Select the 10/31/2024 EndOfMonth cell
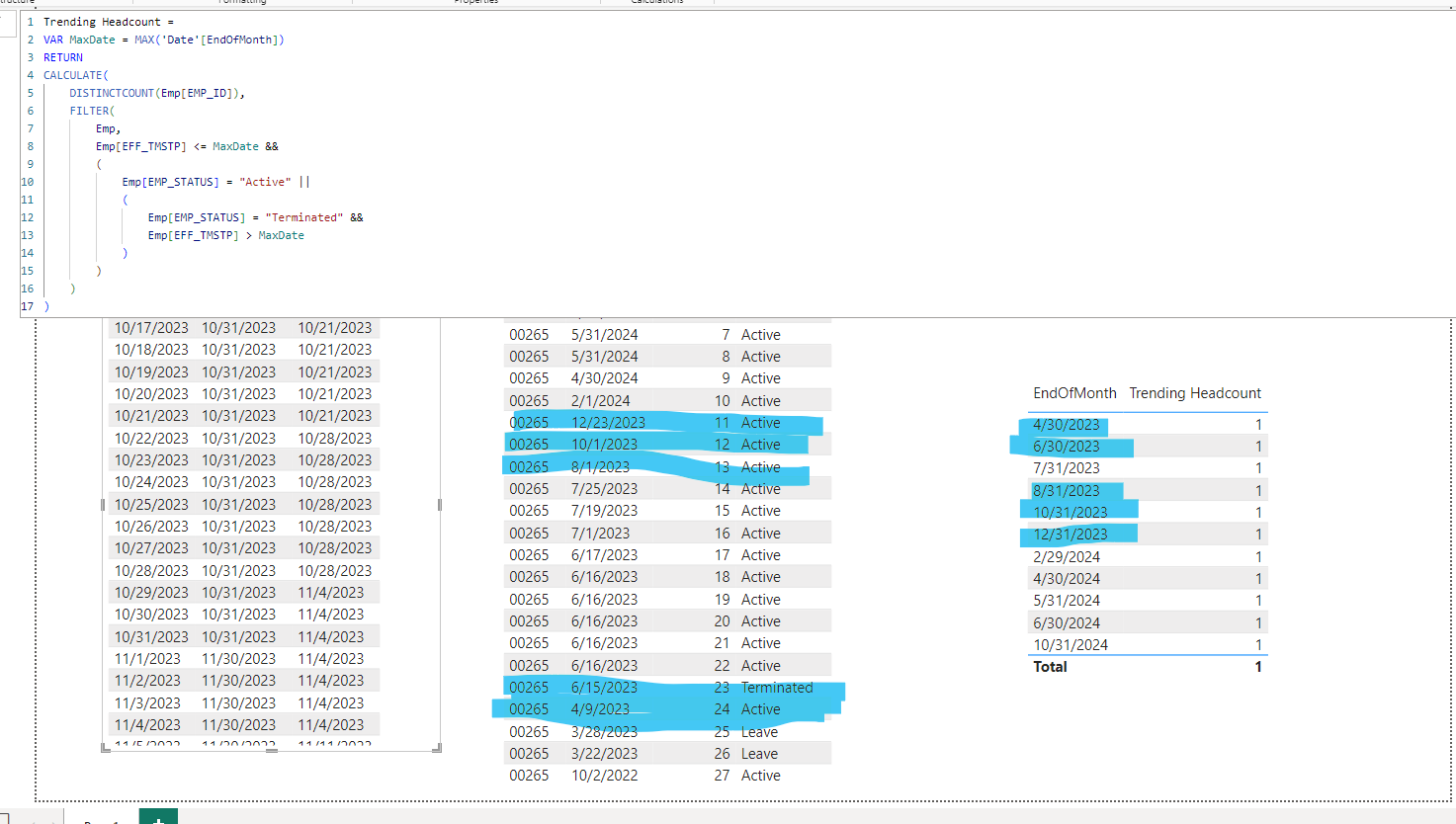 pos(1071,645)
